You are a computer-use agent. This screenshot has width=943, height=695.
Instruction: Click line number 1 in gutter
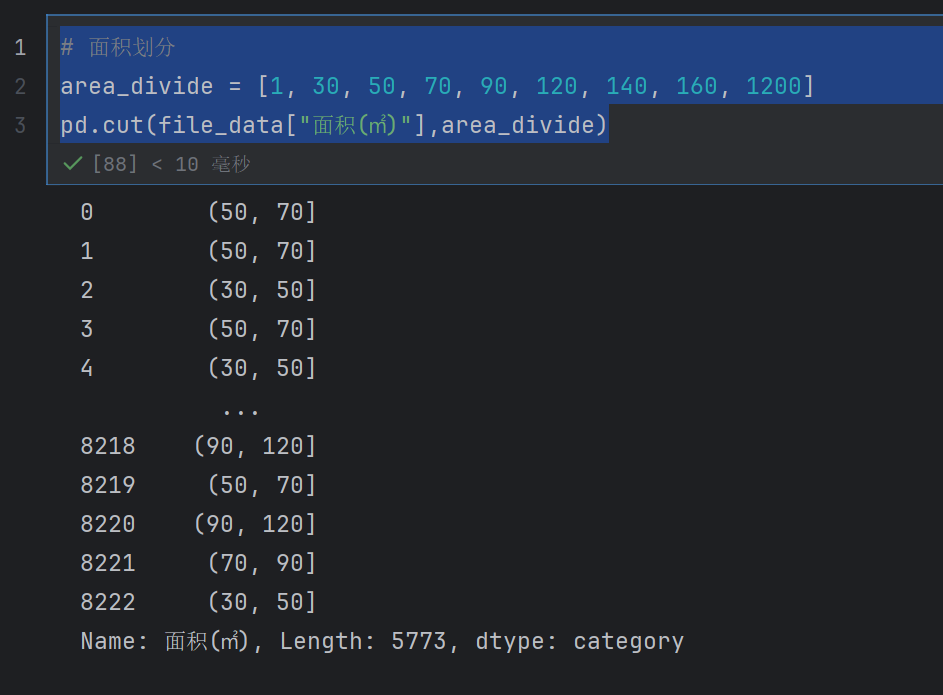coord(20,47)
